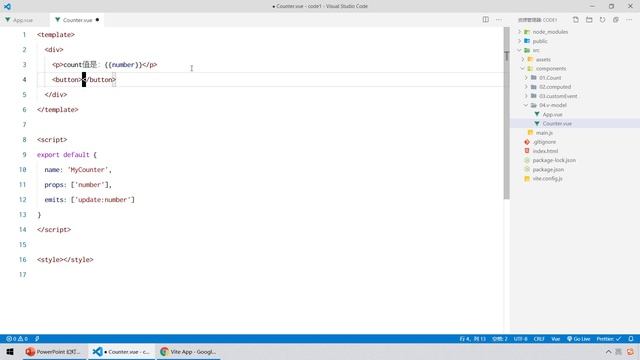640x360 pixels.
Task: Place cursor in 'MyCounter' name string
Action: tap(88, 170)
